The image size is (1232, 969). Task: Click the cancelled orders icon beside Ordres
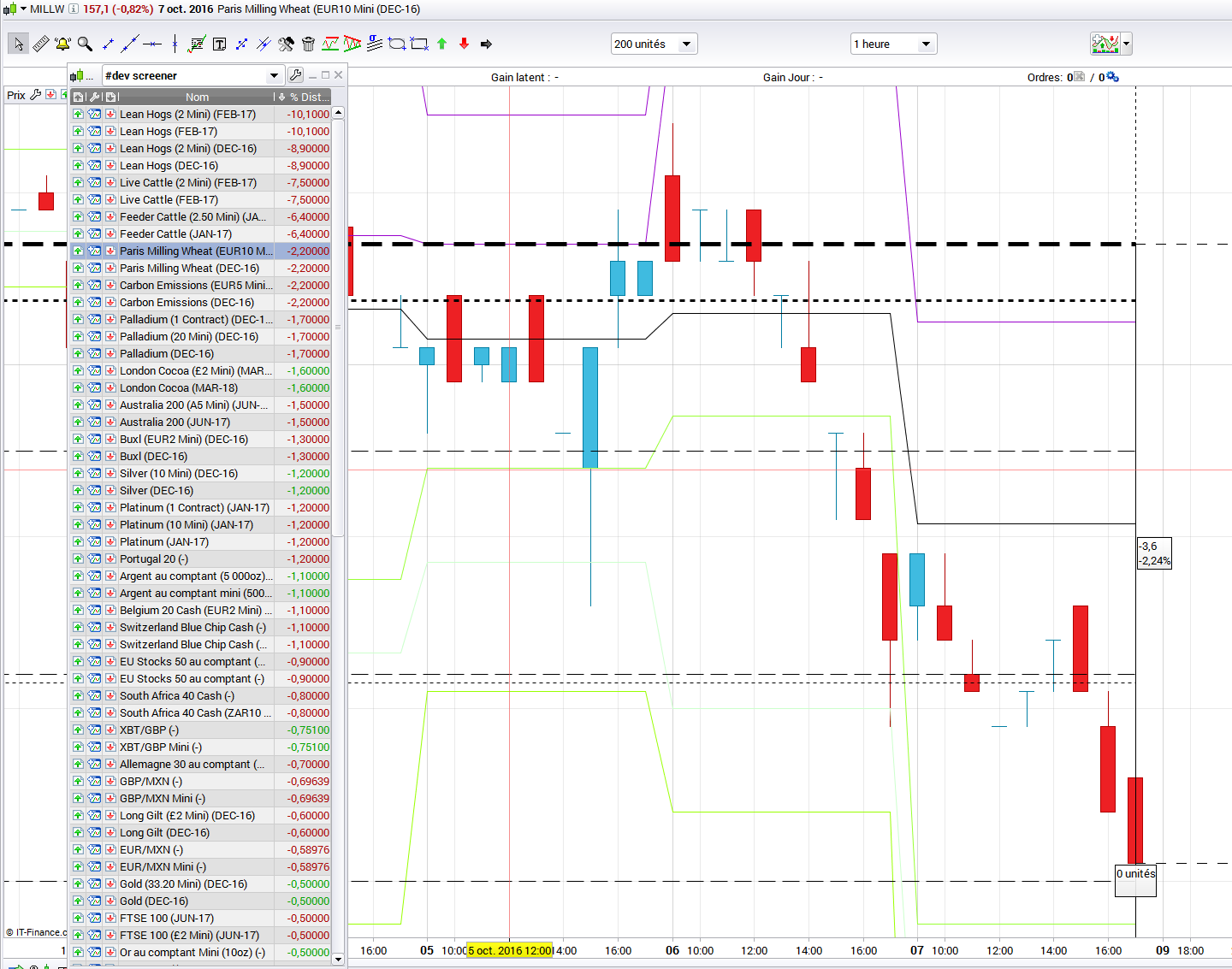[x=1079, y=77]
